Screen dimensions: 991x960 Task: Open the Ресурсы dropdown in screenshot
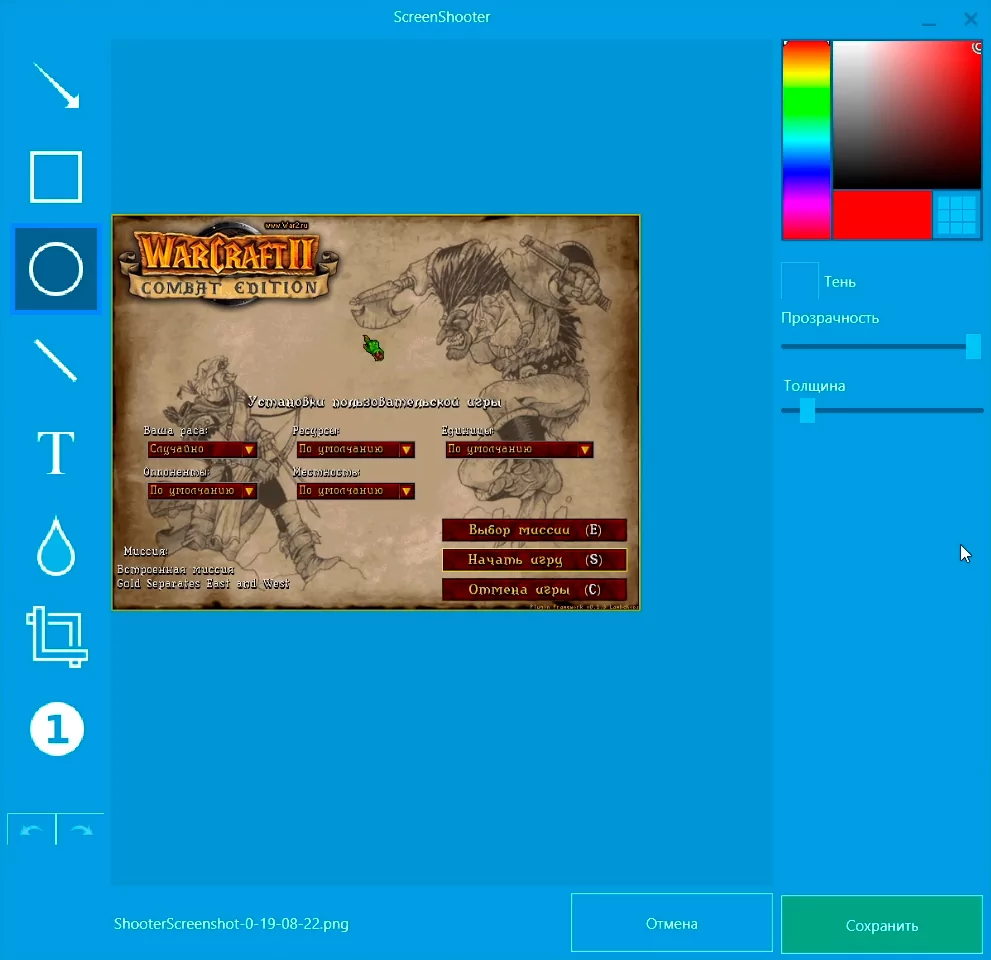click(x=355, y=449)
